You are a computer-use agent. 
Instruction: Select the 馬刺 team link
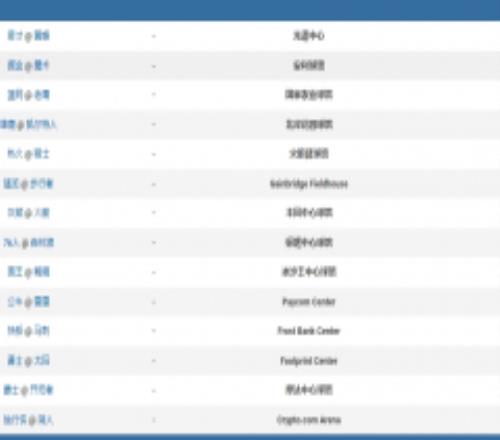(42, 331)
